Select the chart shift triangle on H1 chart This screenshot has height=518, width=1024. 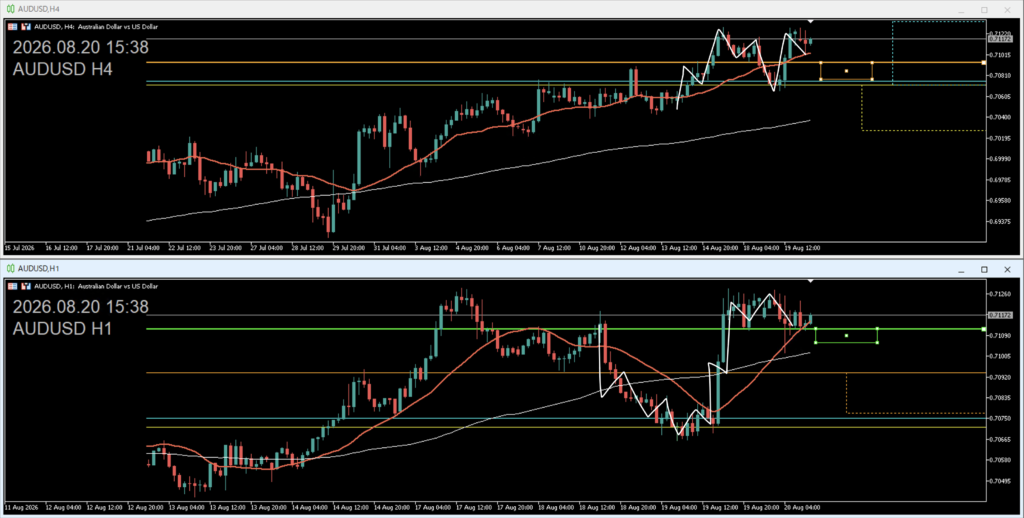(x=810, y=281)
